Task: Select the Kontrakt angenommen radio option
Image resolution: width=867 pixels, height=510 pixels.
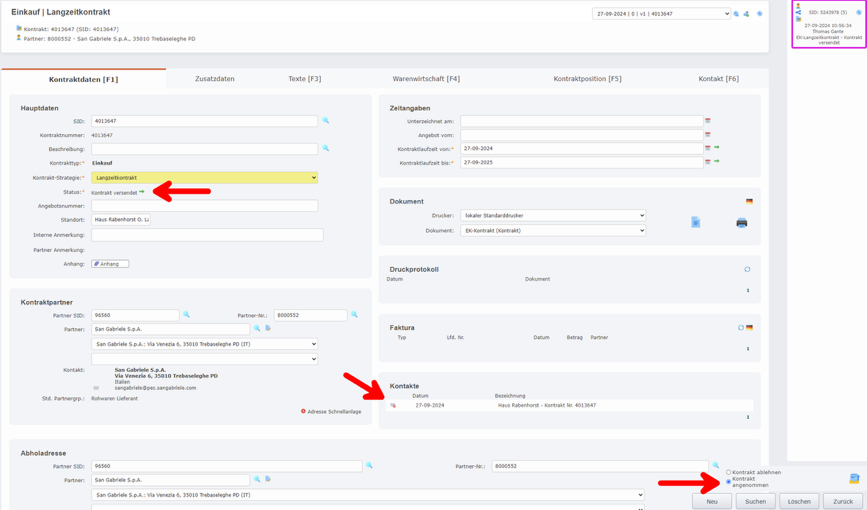Action: coord(729,482)
